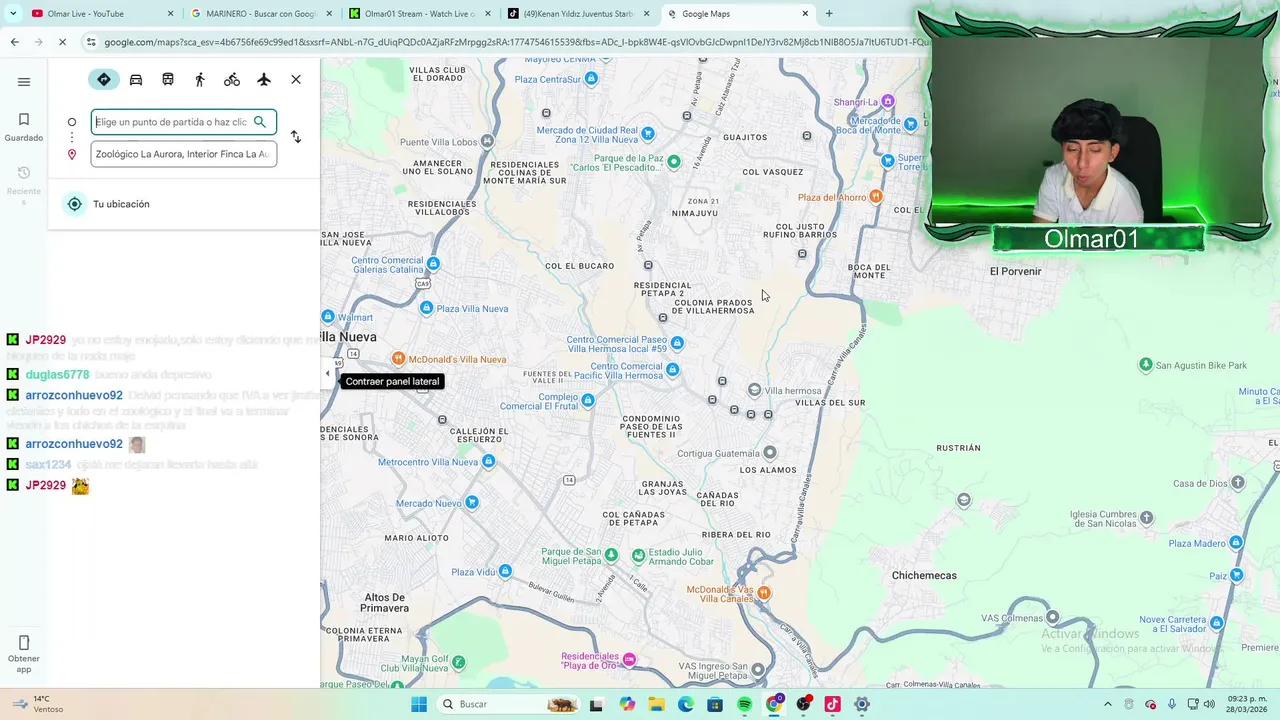The height and width of the screenshot is (720, 1280).
Task: Choose public transit travel mode
Action: [x=168, y=80]
